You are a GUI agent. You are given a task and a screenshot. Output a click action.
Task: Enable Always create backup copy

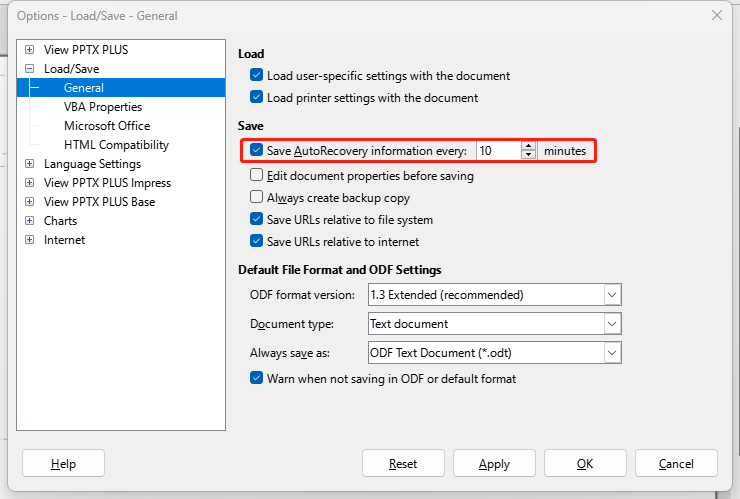tap(256, 197)
